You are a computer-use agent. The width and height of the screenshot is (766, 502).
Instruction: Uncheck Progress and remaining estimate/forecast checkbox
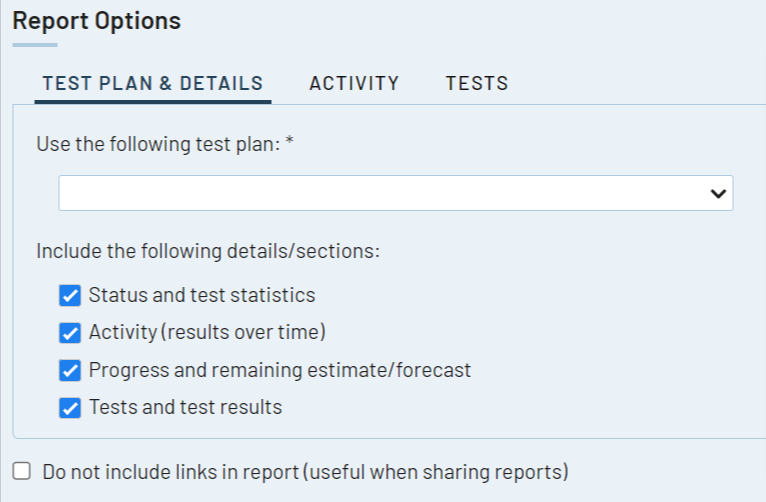click(x=70, y=370)
